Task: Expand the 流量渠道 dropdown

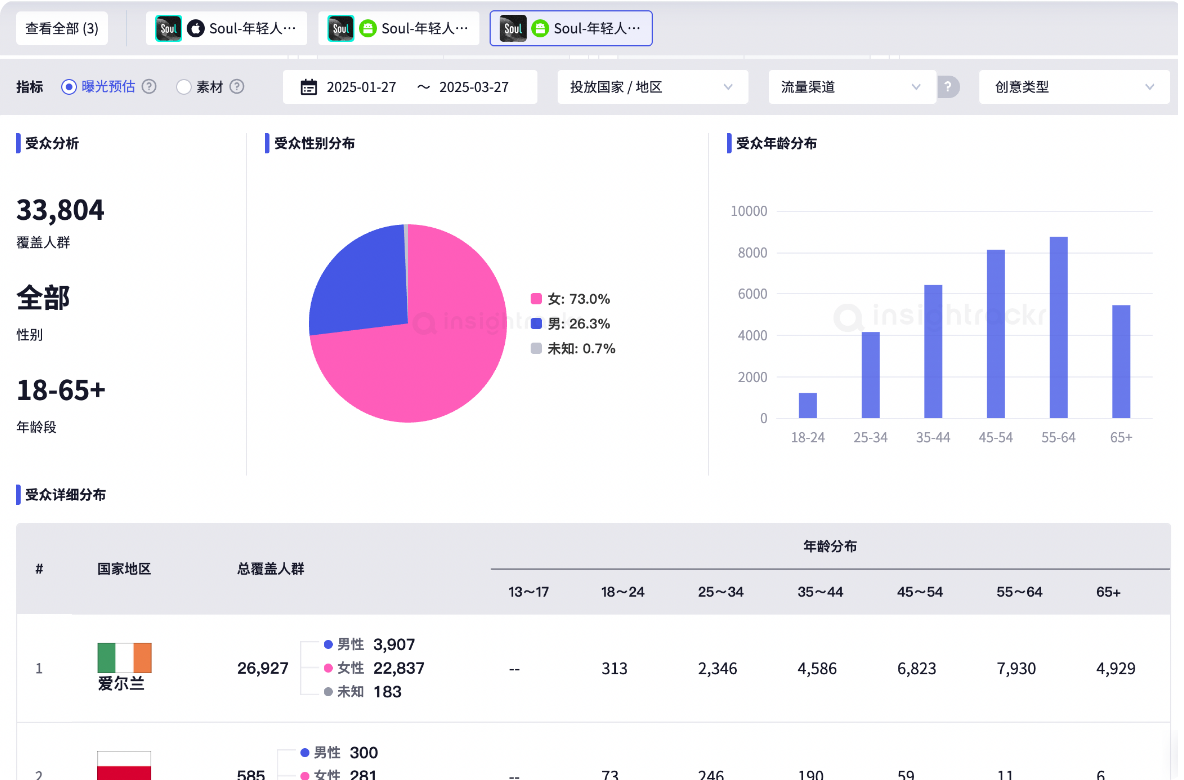Action: (x=853, y=87)
